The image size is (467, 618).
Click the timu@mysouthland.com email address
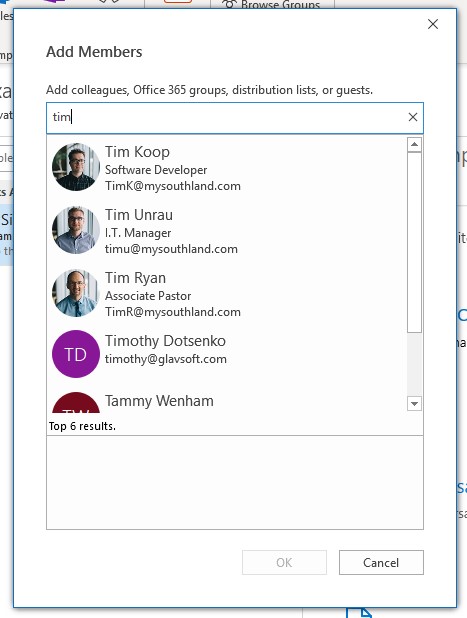coord(171,249)
